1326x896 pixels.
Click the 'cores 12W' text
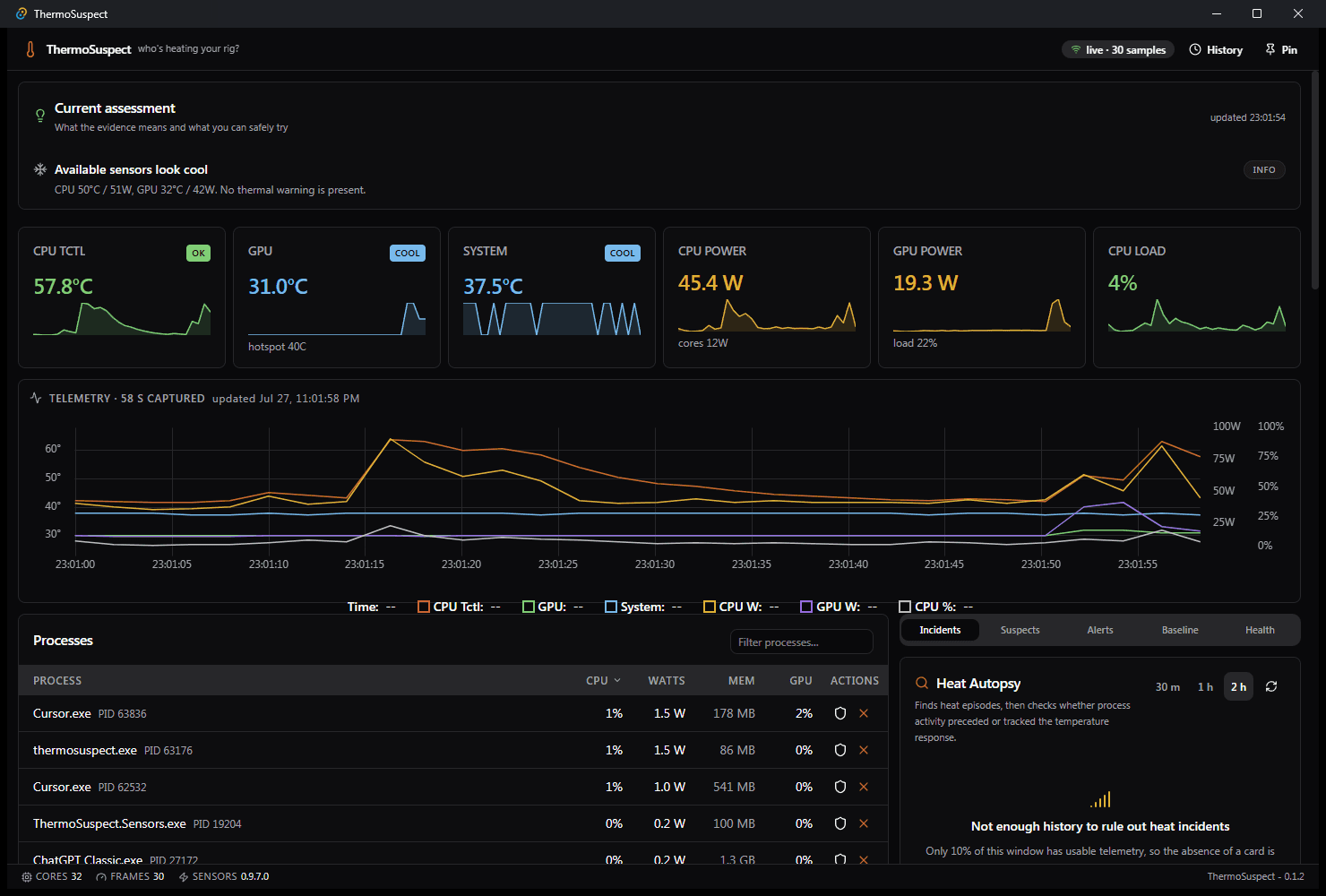(703, 343)
